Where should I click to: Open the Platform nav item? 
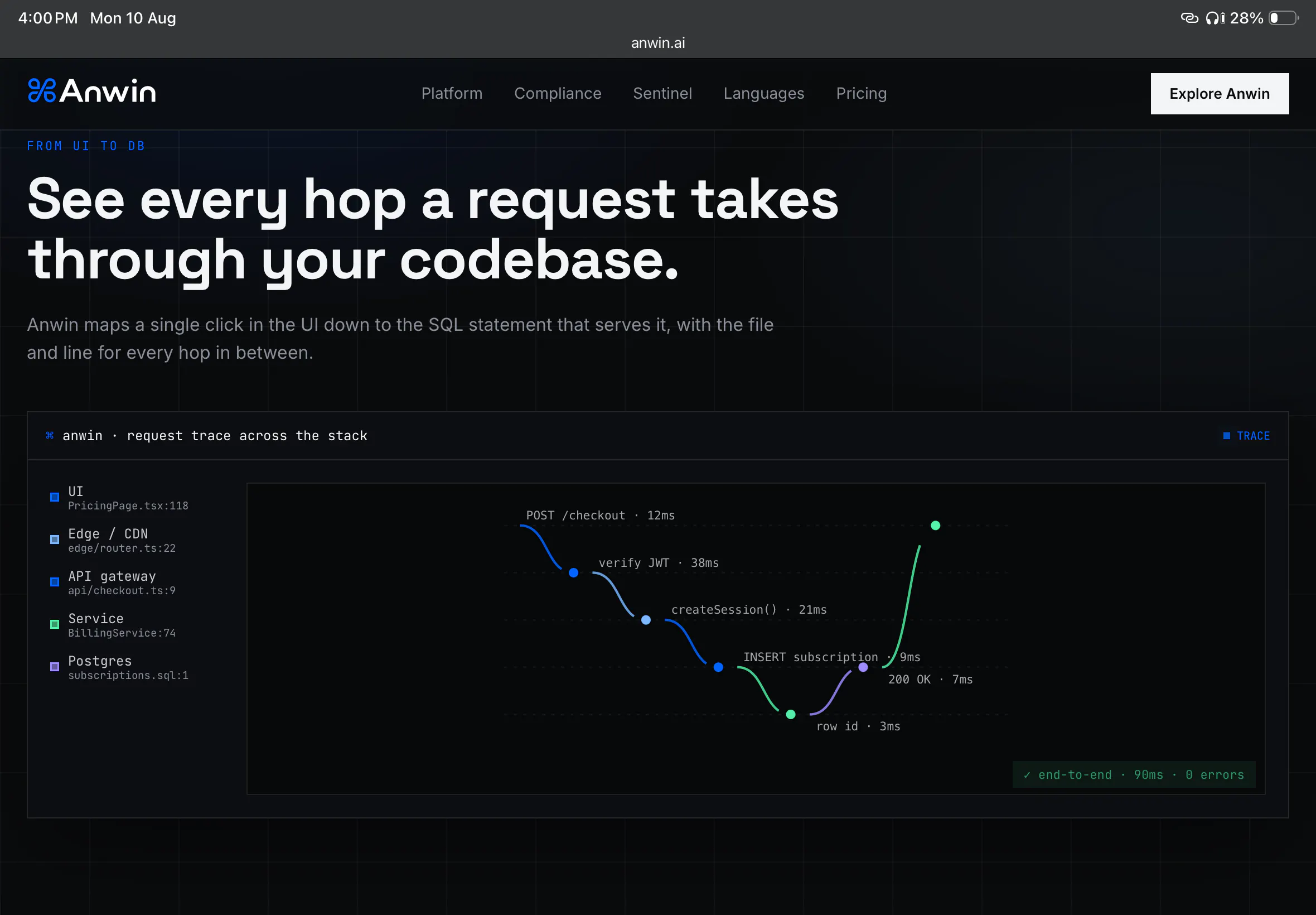coord(452,93)
